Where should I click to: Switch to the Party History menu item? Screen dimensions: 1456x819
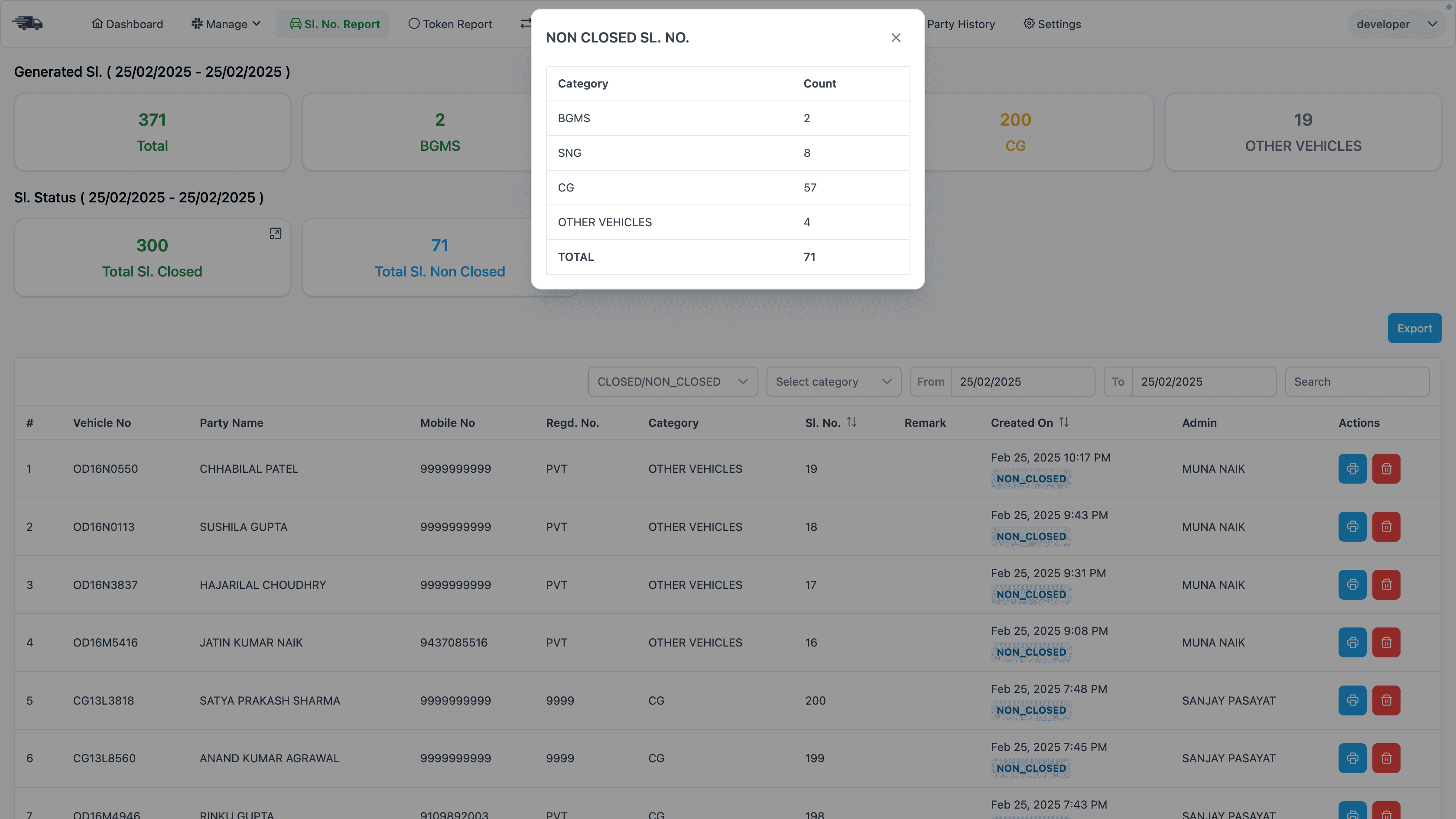click(x=962, y=24)
